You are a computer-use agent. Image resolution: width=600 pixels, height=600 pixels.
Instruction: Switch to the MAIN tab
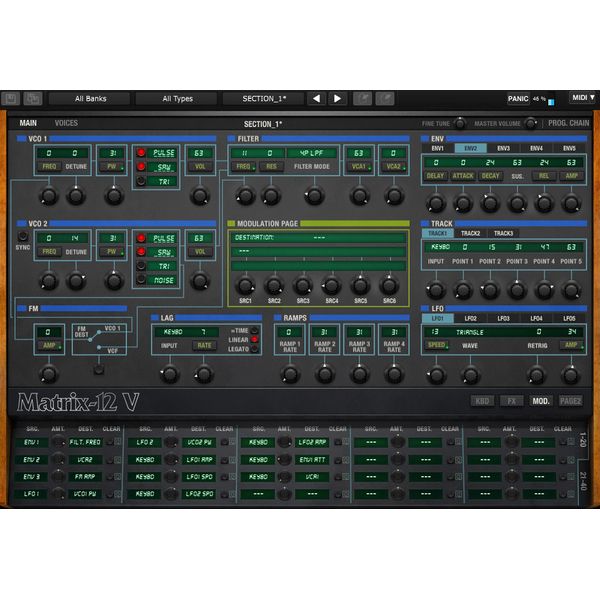28,123
